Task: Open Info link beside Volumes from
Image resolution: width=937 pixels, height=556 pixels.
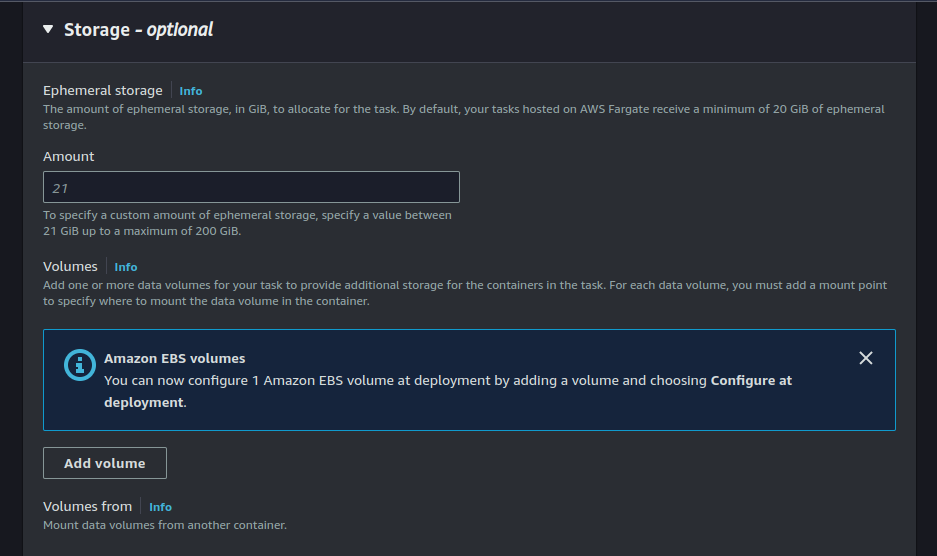Action: 160,507
